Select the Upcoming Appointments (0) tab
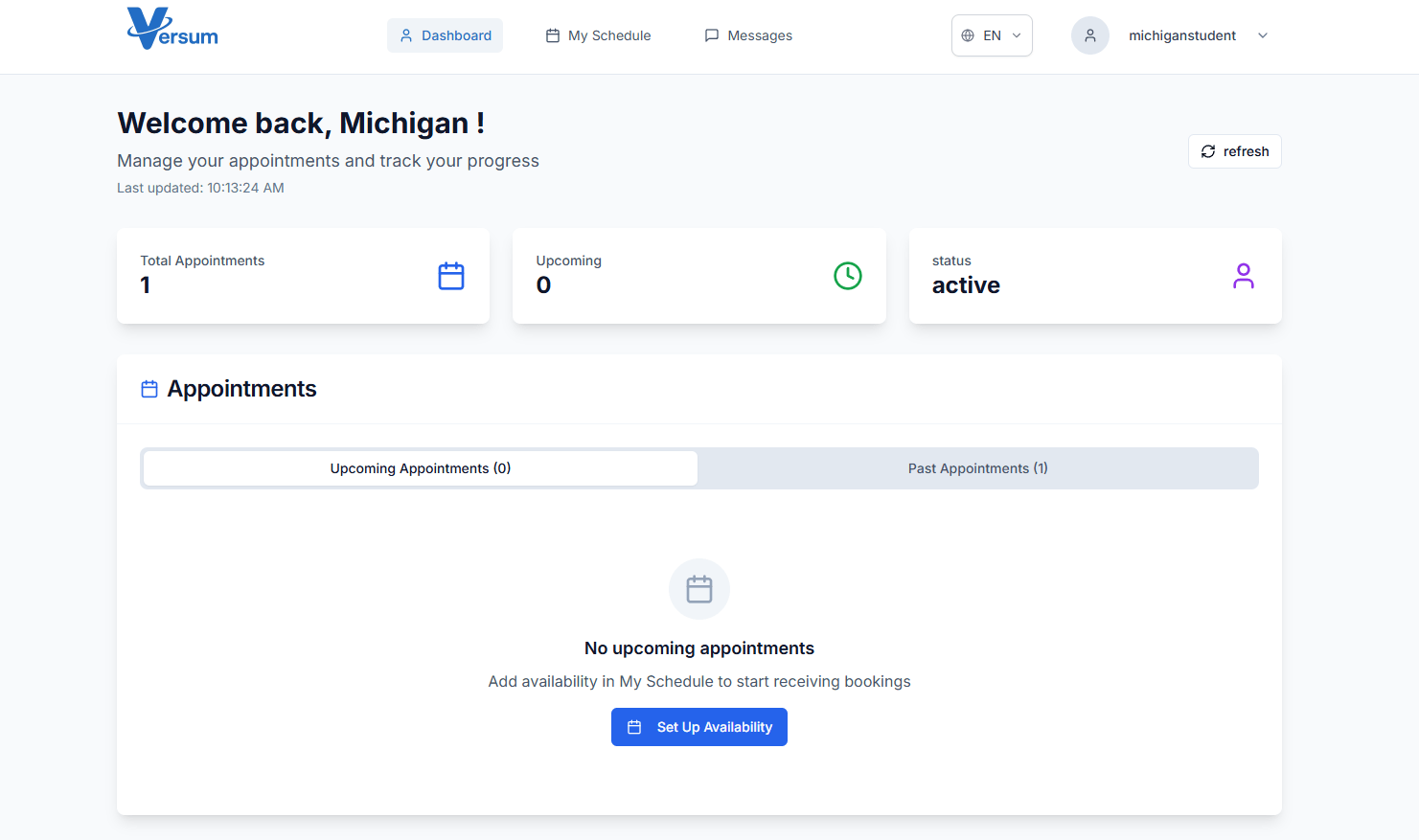1419x840 pixels. pos(421,468)
